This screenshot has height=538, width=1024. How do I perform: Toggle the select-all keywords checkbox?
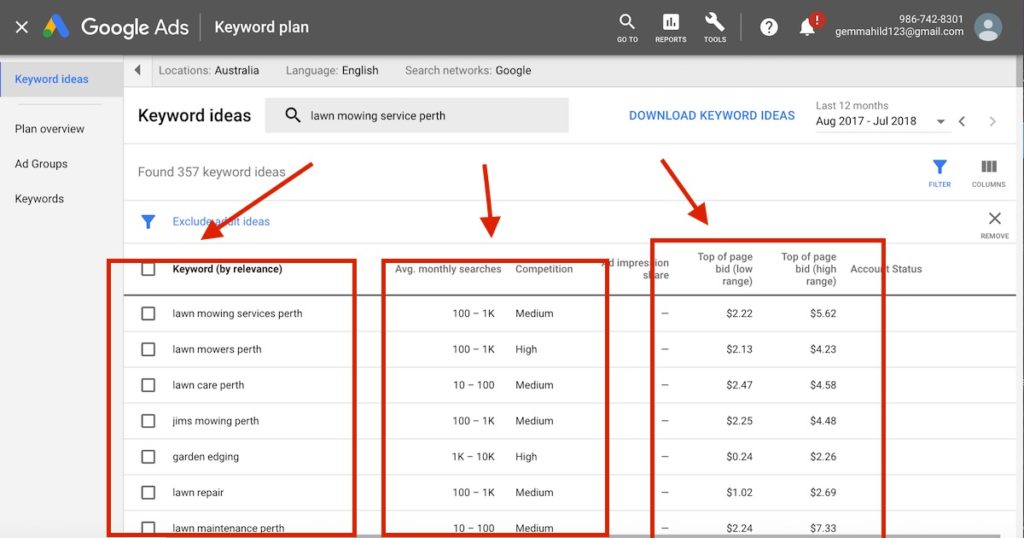(148, 269)
